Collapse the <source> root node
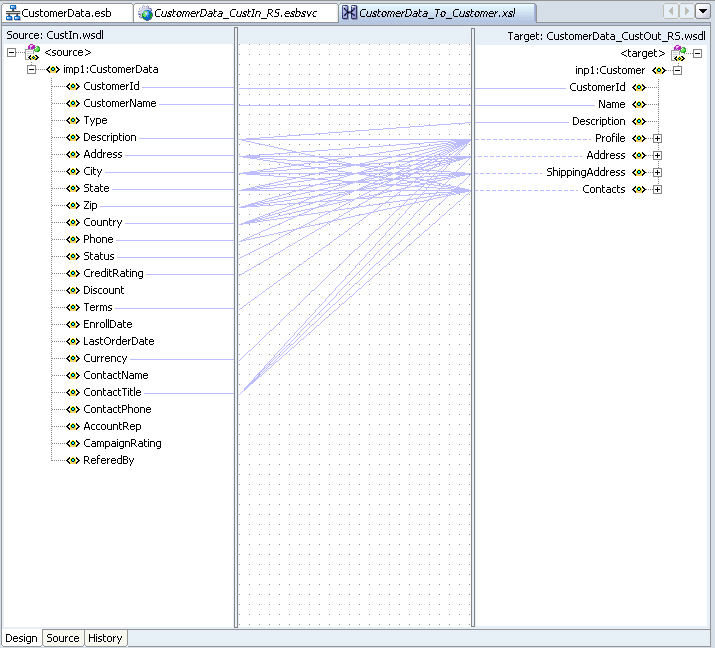The width and height of the screenshot is (715, 648). click(x=12, y=53)
